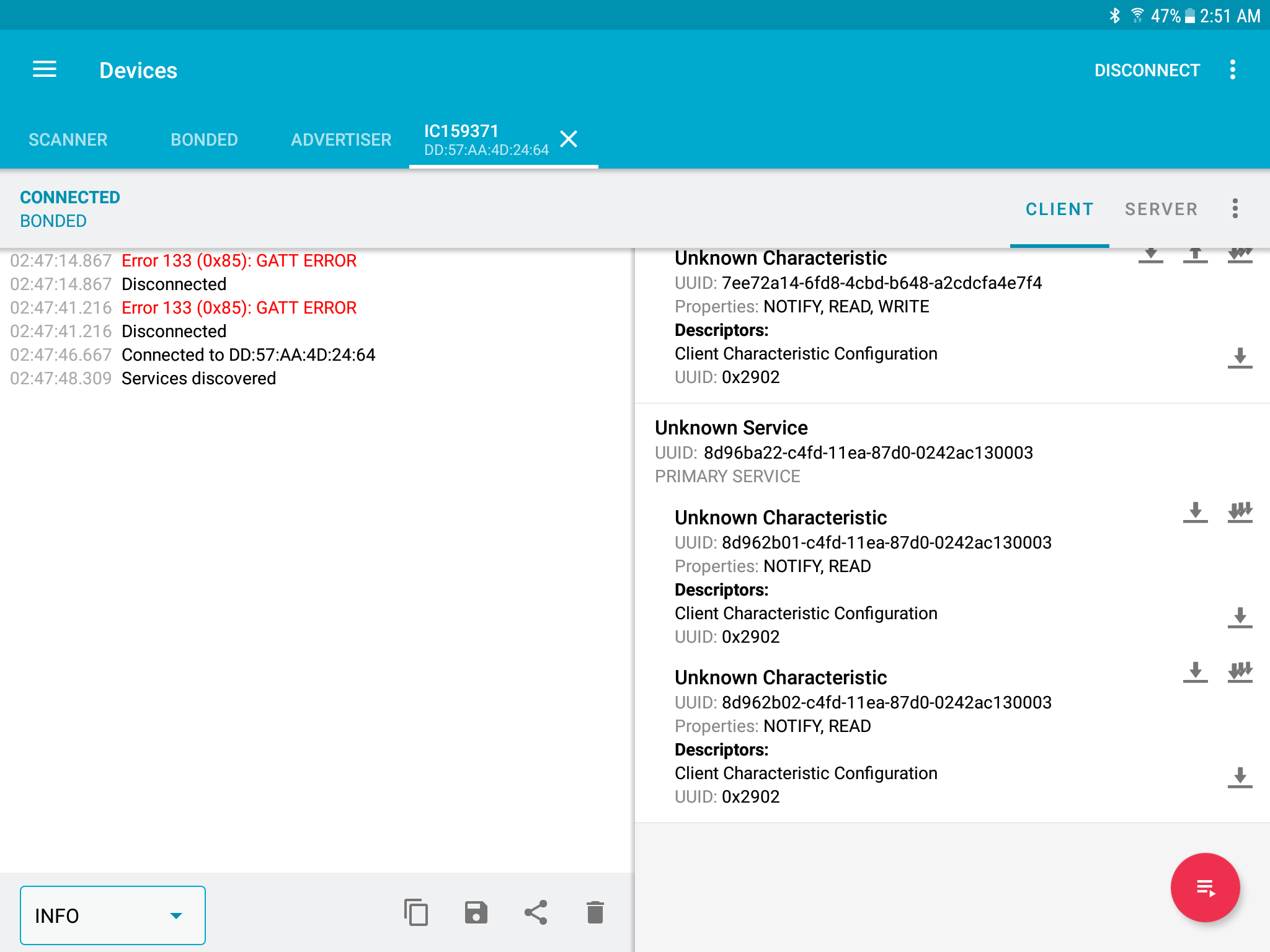Open the red floating log filter button

(x=1204, y=888)
